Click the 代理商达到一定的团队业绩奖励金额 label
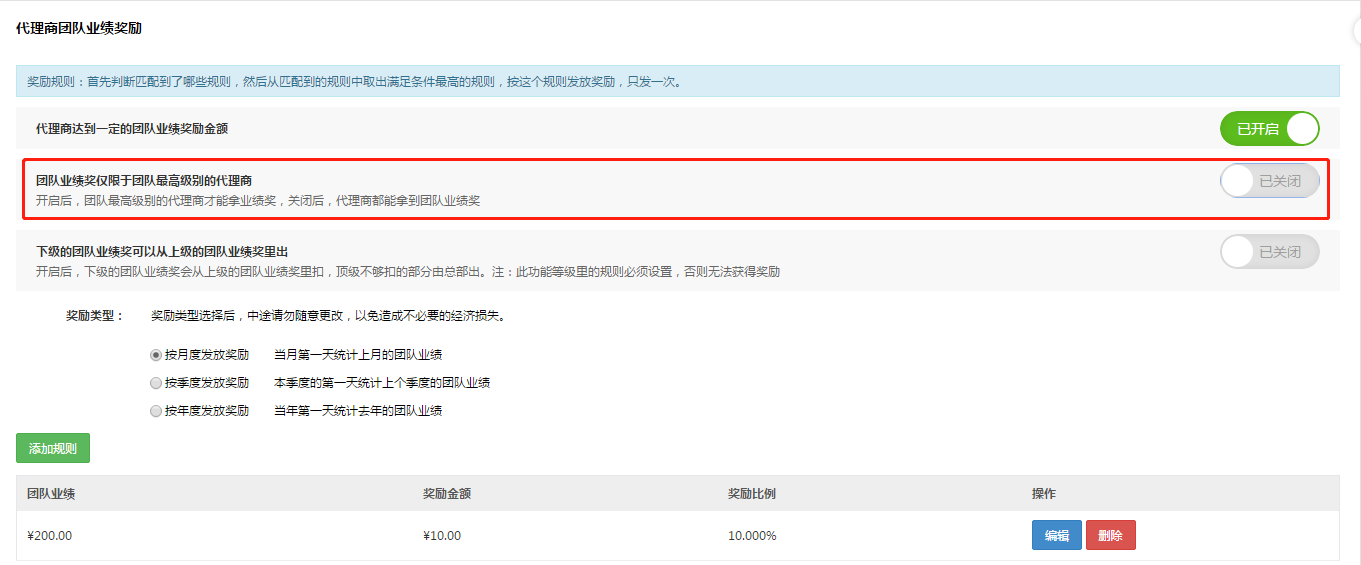The image size is (1361, 565). (x=132, y=129)
